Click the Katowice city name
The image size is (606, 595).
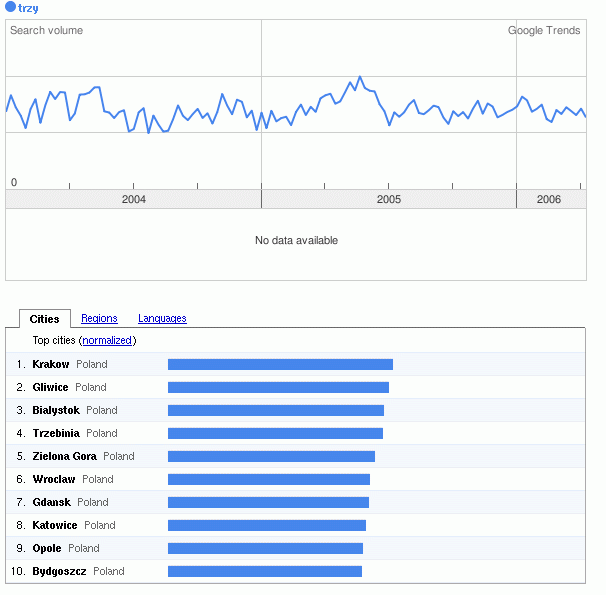click(55, 526)
